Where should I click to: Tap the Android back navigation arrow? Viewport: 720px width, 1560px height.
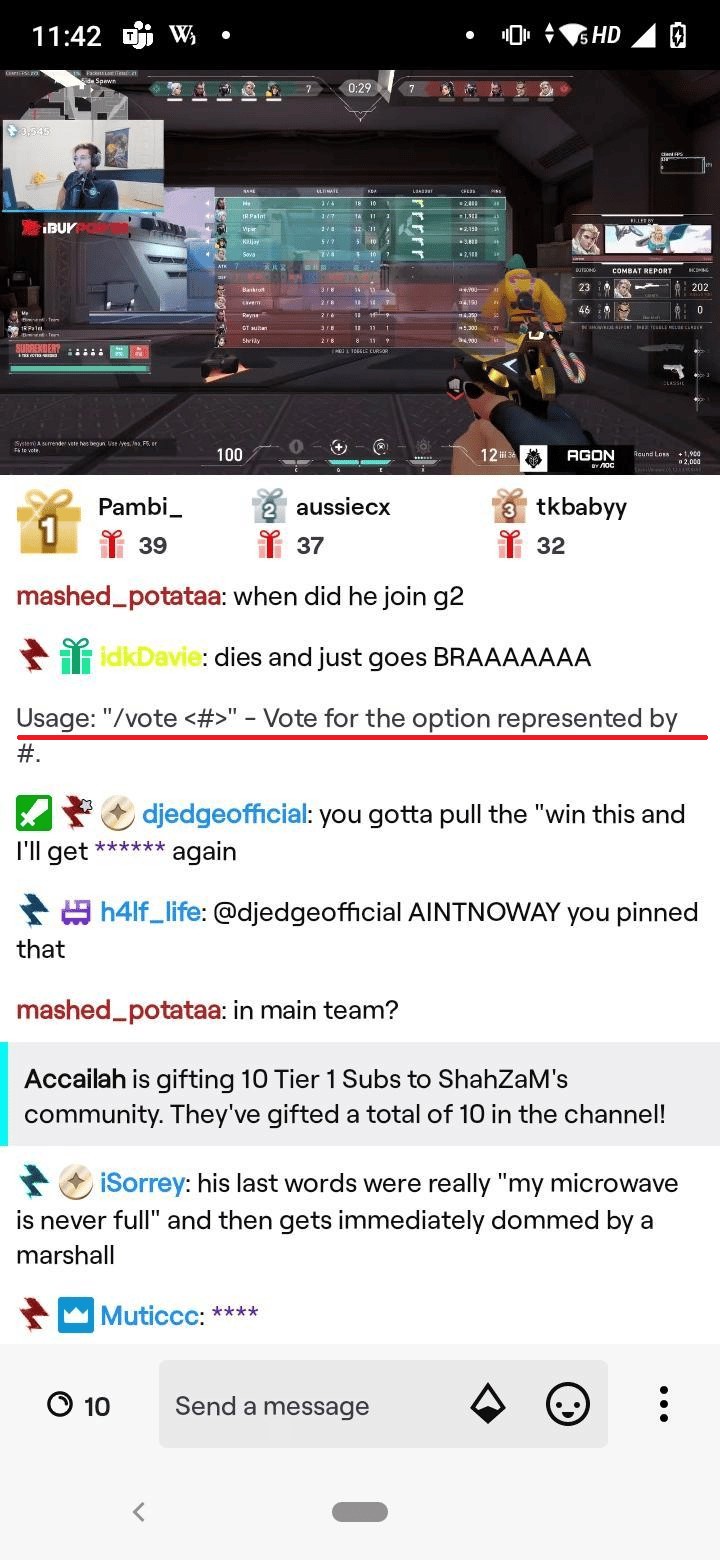139,1512
